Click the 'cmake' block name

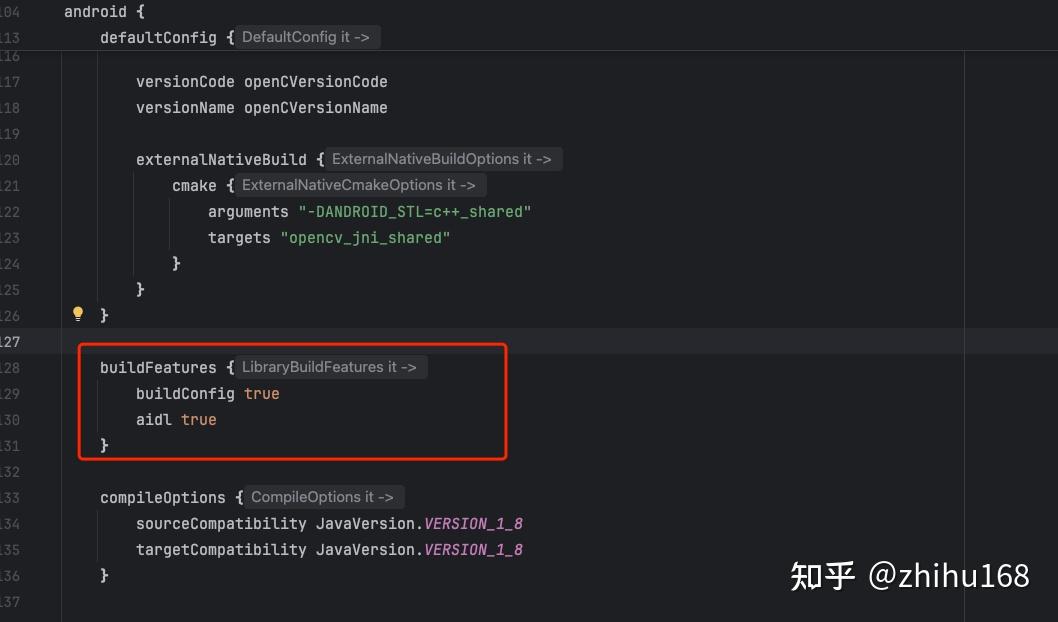pos(194,186)
